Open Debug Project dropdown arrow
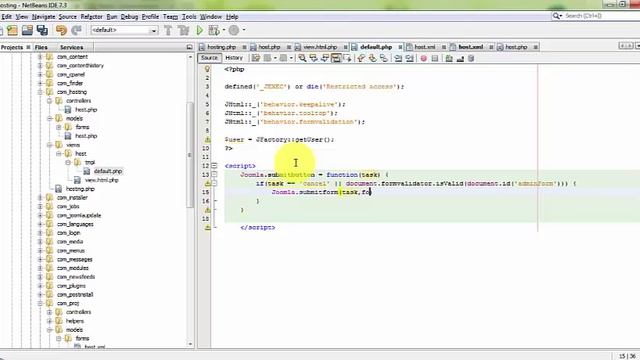The width and height of the screenshot is (640, 360). point(224,30)
